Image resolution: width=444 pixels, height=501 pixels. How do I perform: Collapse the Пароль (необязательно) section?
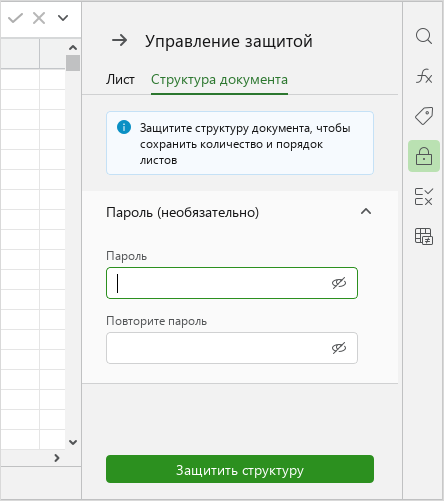tap(366, 211)
